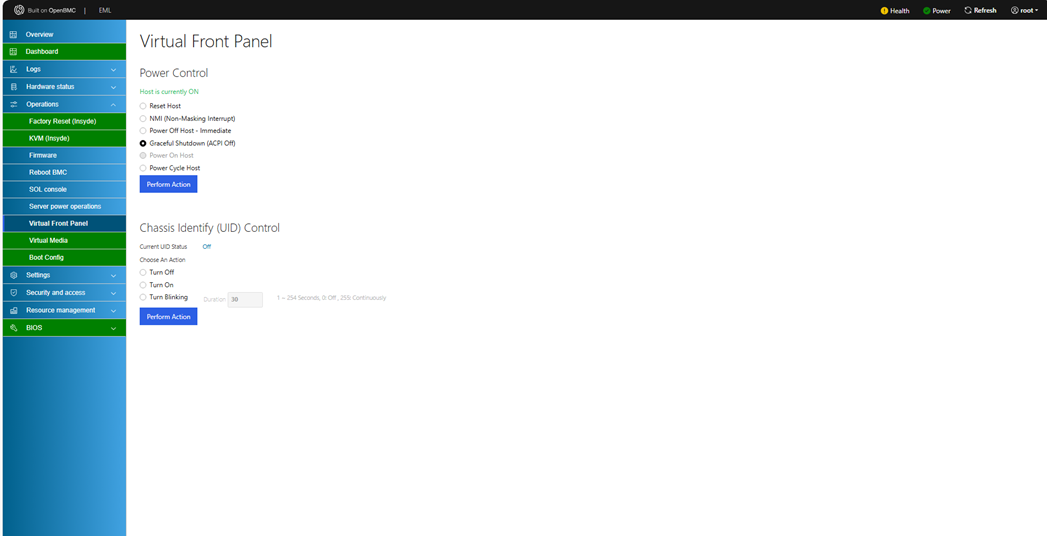Open the root user account icon
The height and width of the screenshot is (536, 1047).
(1015, 11)
